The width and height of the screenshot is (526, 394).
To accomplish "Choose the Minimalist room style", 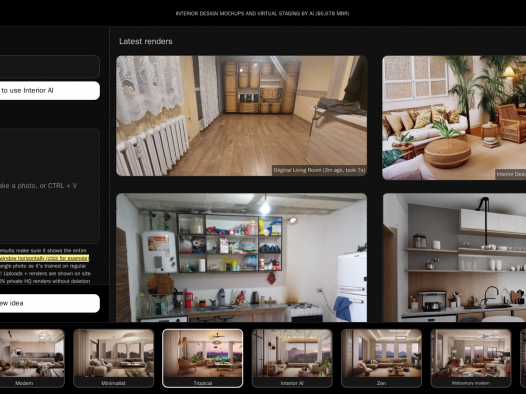I will 113,358.
